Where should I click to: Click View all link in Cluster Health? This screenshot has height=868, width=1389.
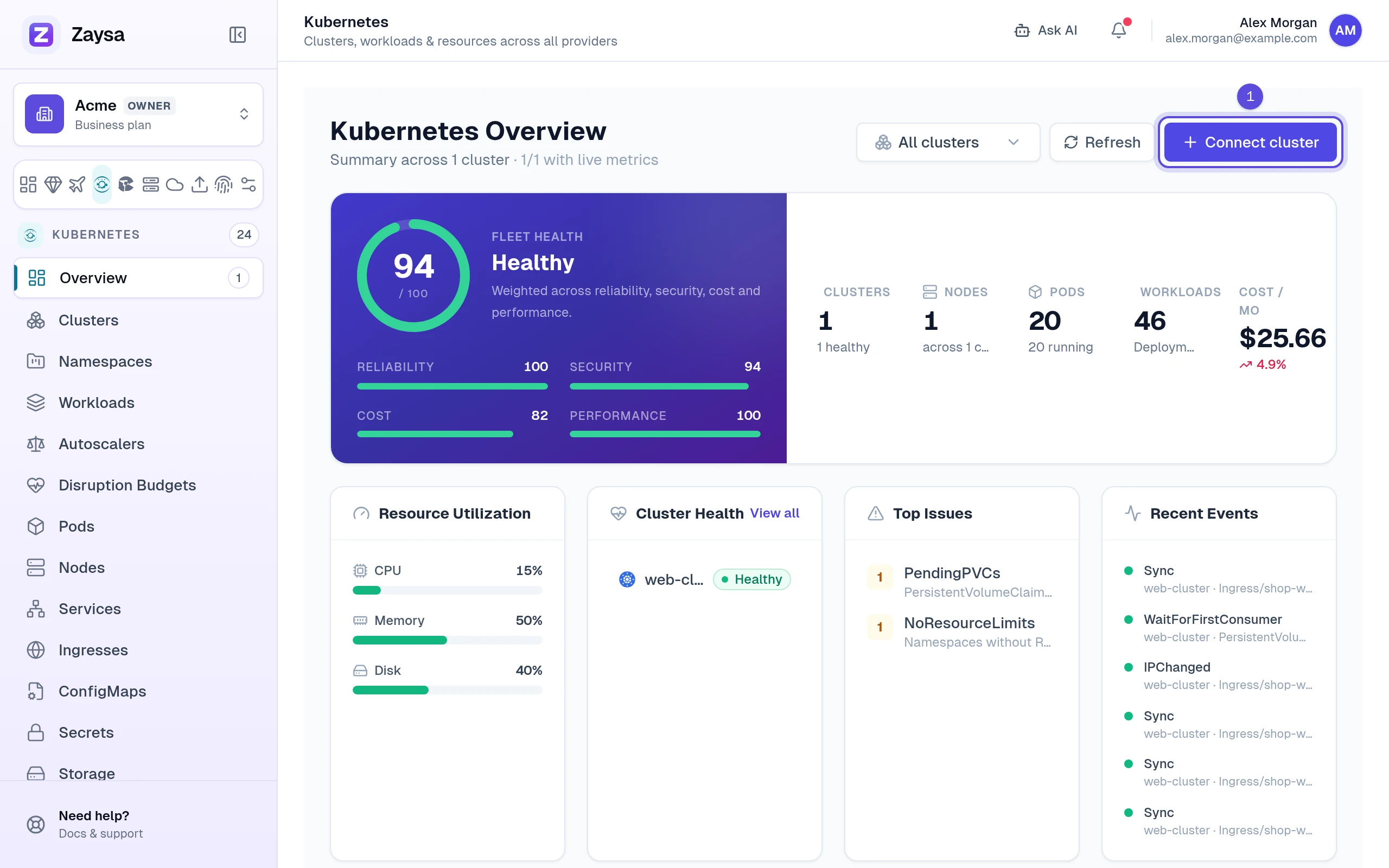(x=774, y=513)
